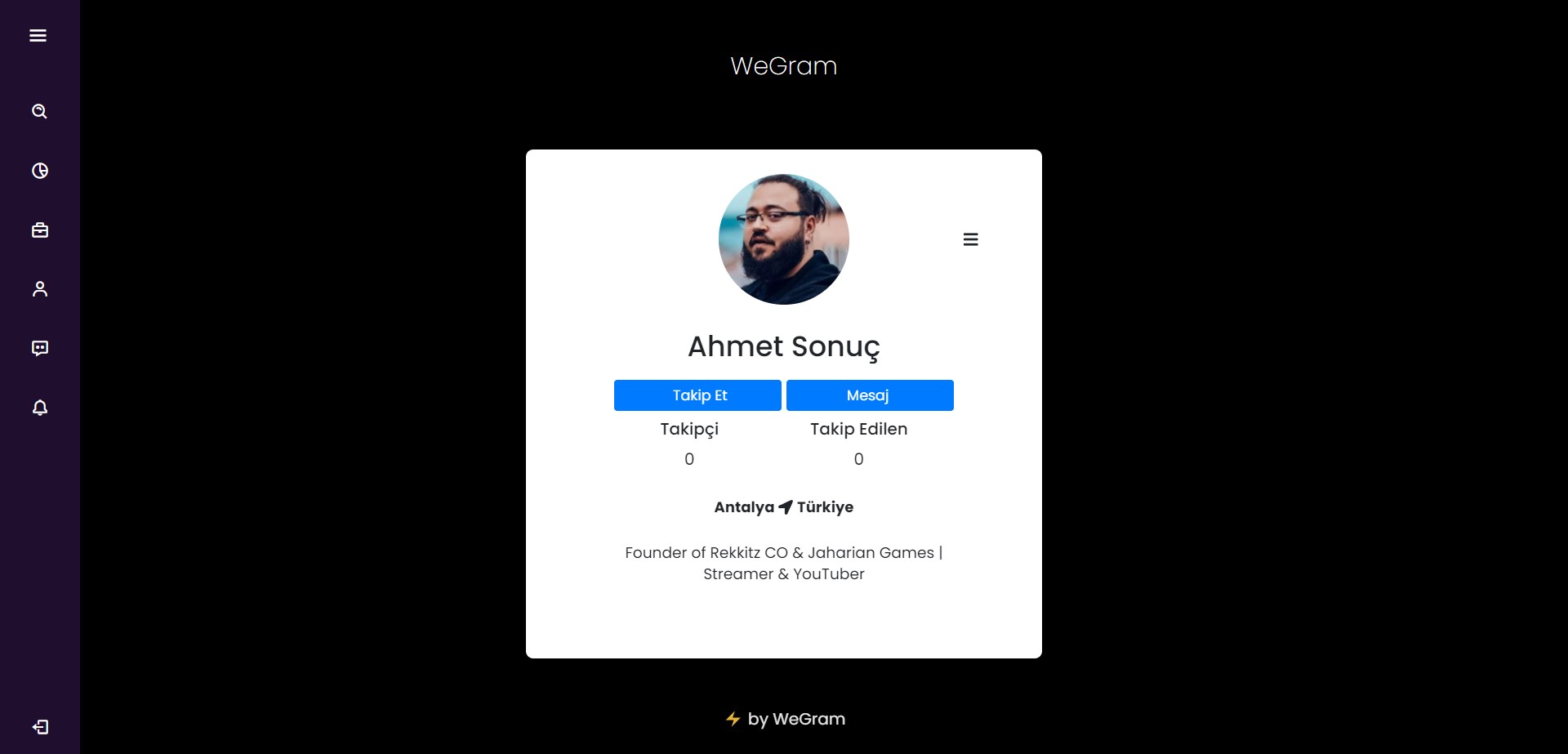Click the WeGram header title
Image resolution: width=1568 pixels, height=754 pixels.
784,65
